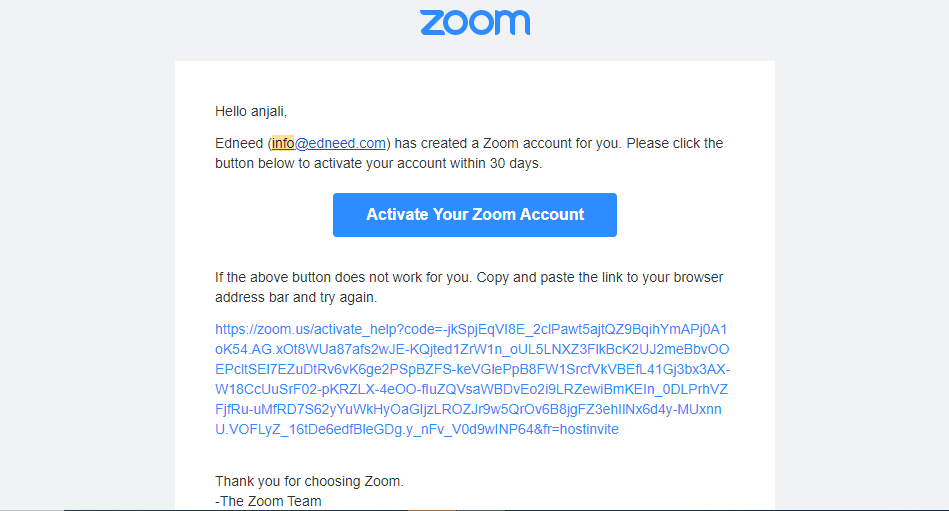Open the URL line beginning https://zoom.us/activate_help
The image size is (949, 511).
point(471,329)
